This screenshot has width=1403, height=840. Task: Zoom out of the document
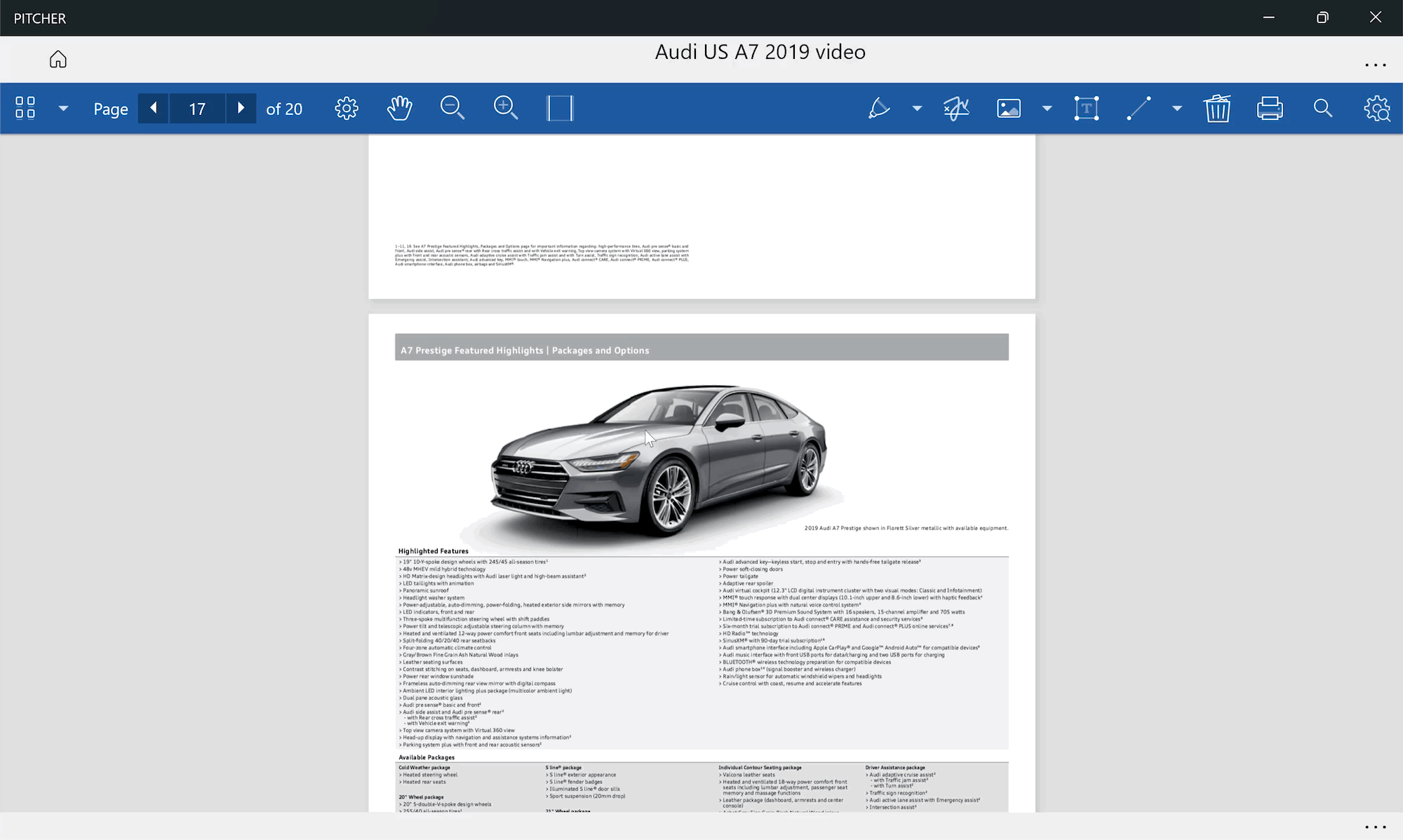click(452, 108)
